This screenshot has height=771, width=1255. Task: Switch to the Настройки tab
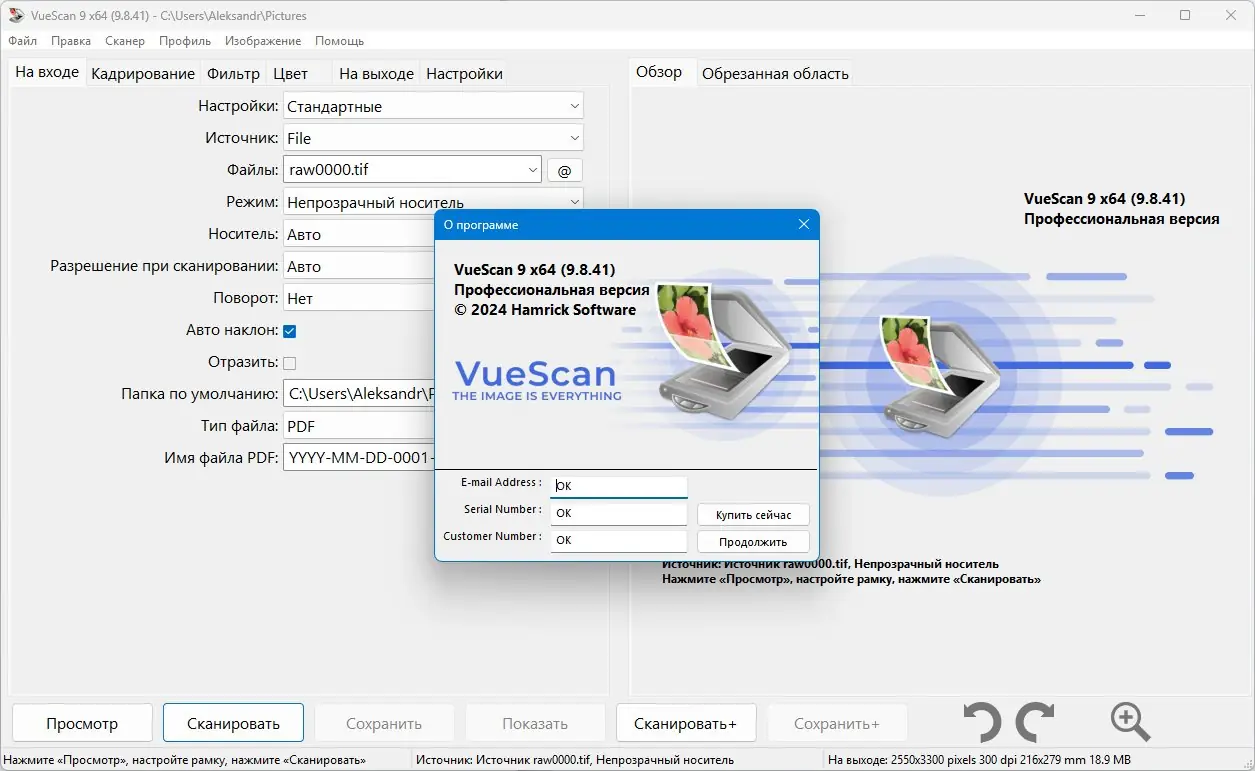point(464,74)
